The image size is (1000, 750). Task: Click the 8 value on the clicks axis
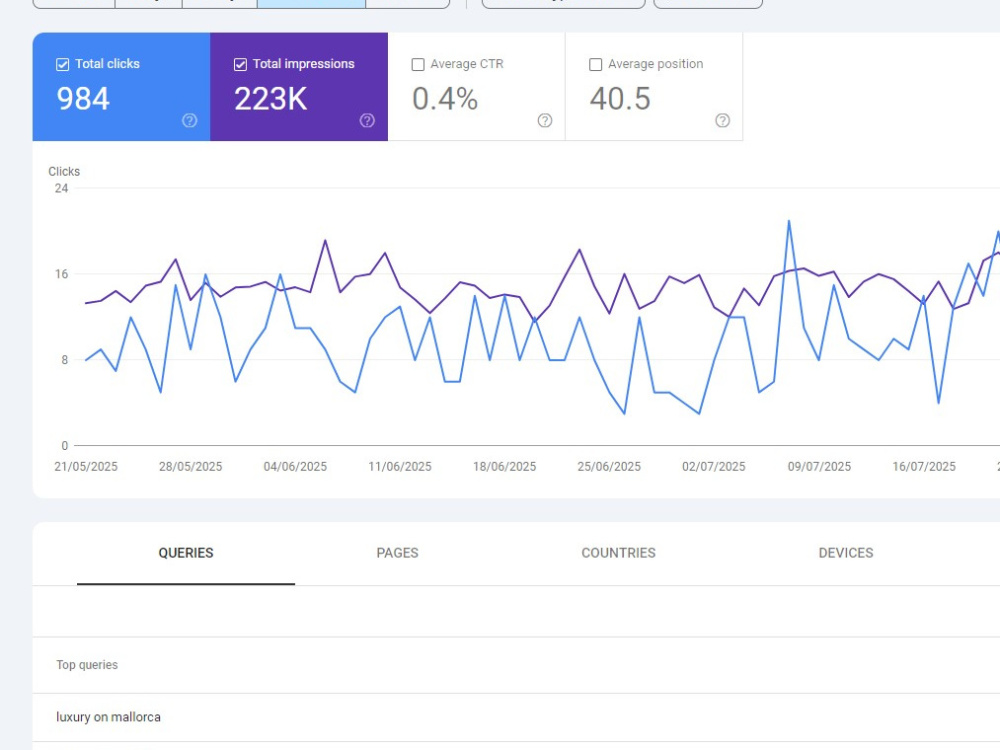[x=64, y=360]
